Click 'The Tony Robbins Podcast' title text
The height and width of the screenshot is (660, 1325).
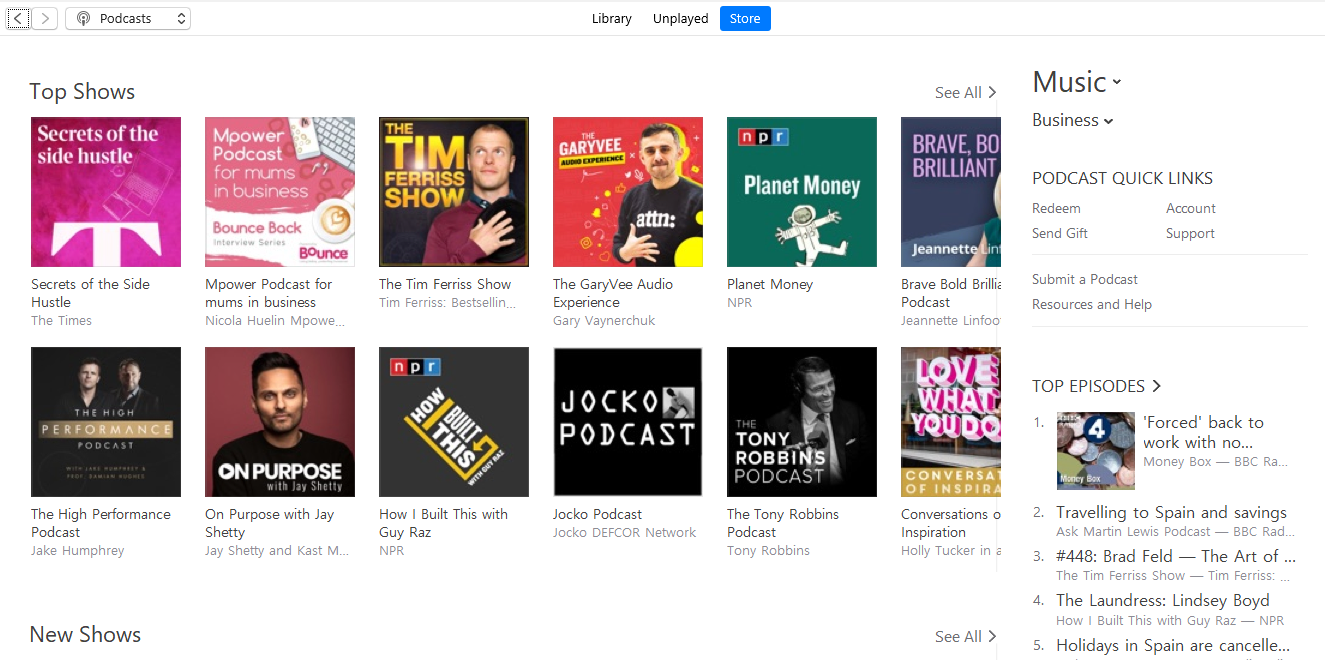tap(783, 523)
